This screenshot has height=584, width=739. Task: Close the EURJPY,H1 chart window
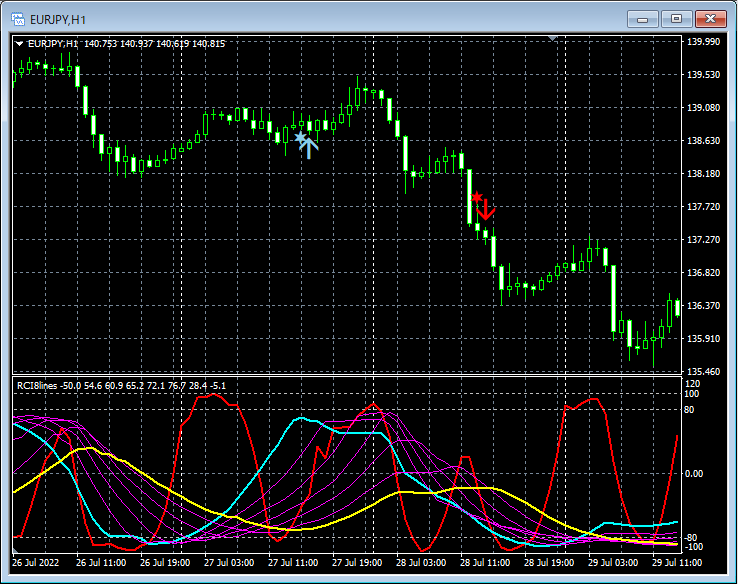(712, 18)
